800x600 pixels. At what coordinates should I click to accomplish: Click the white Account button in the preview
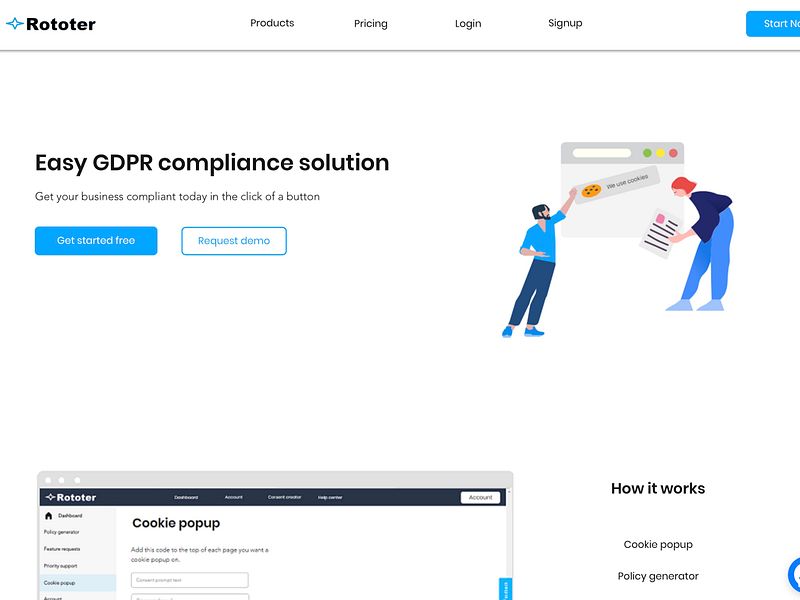pos(480,497)
